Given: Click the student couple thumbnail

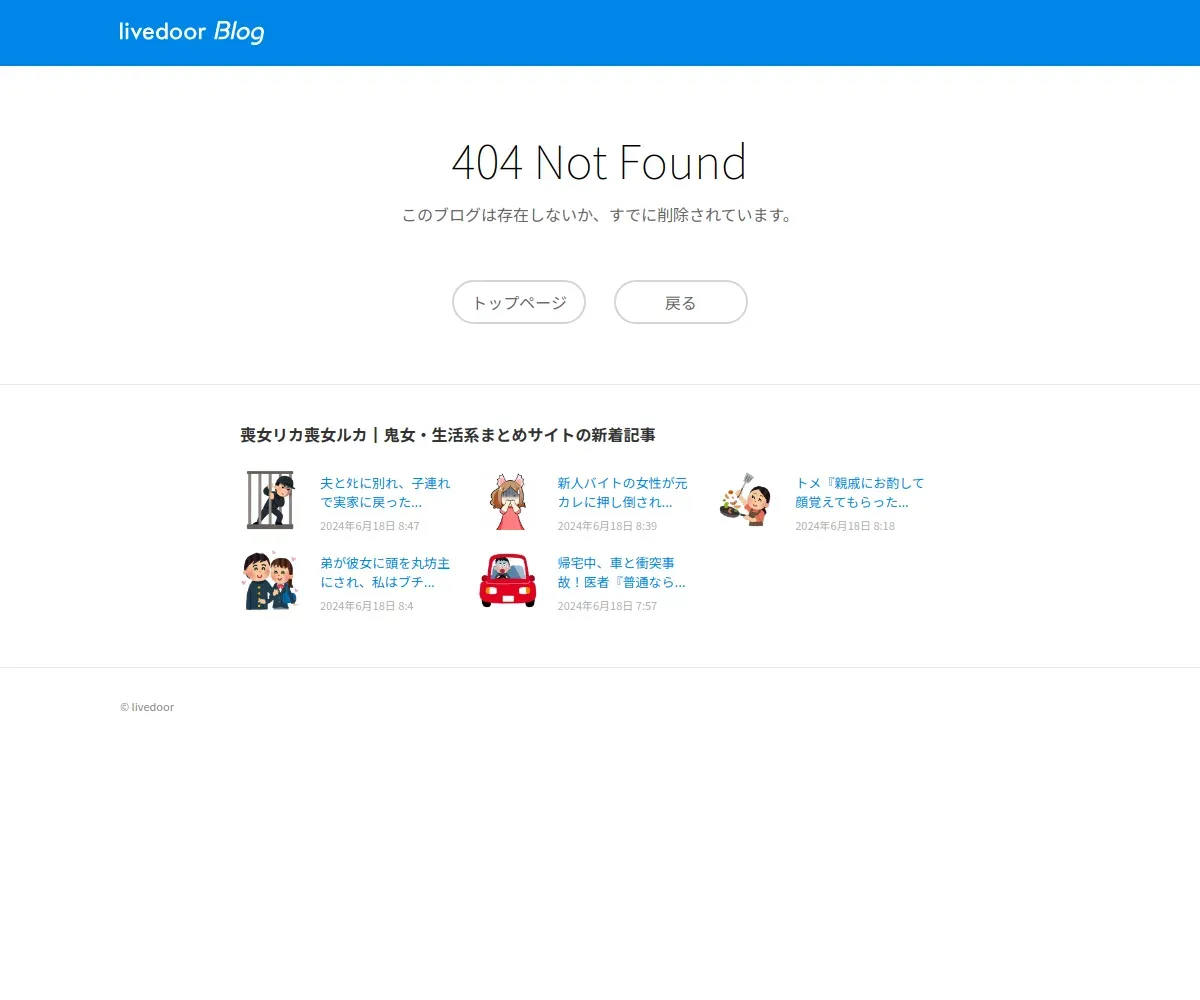Looking at the screenshot, I should (x=270, y=581).
